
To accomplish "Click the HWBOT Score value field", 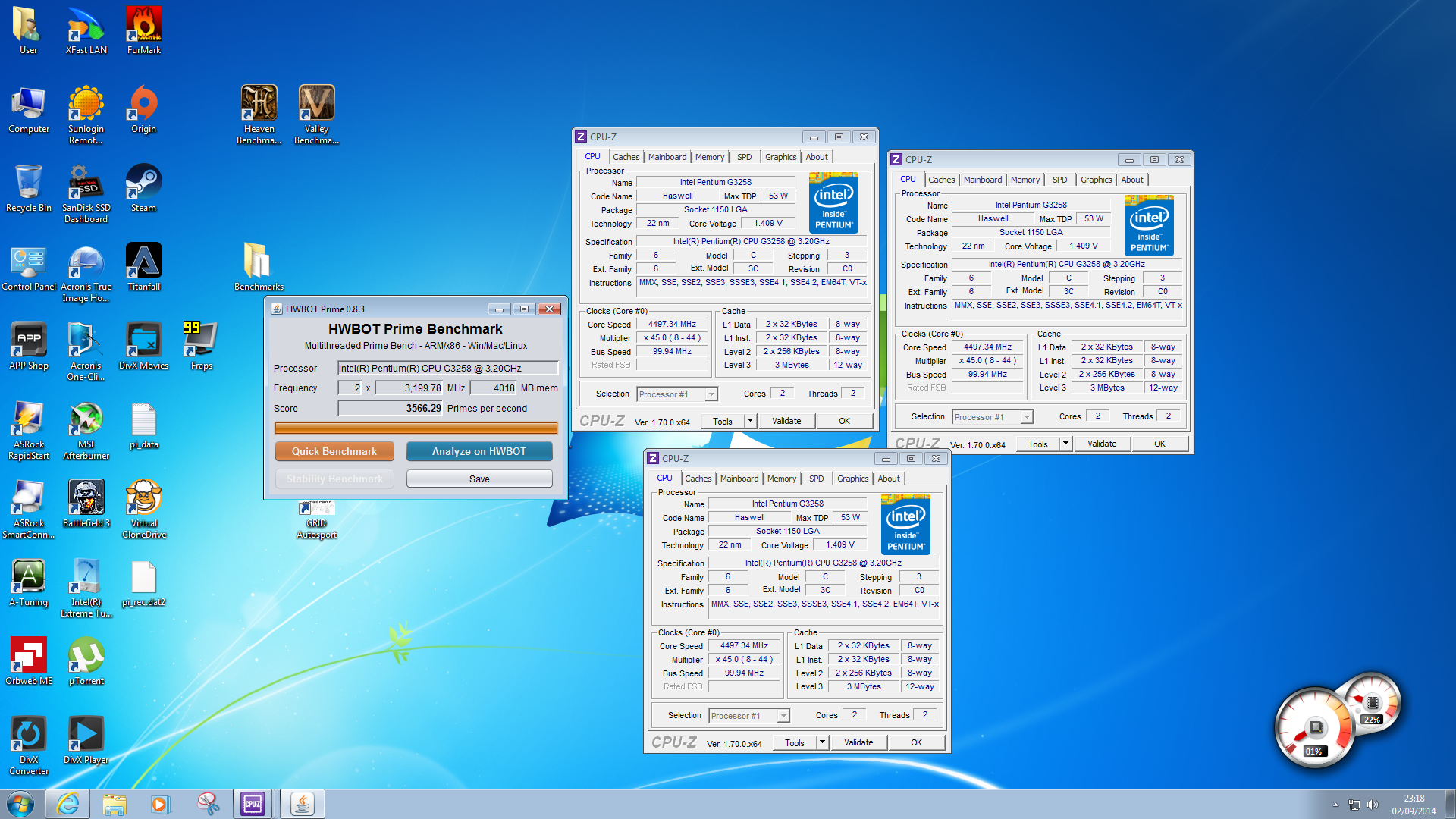I will pyautogui.click(x=391, y=408).
